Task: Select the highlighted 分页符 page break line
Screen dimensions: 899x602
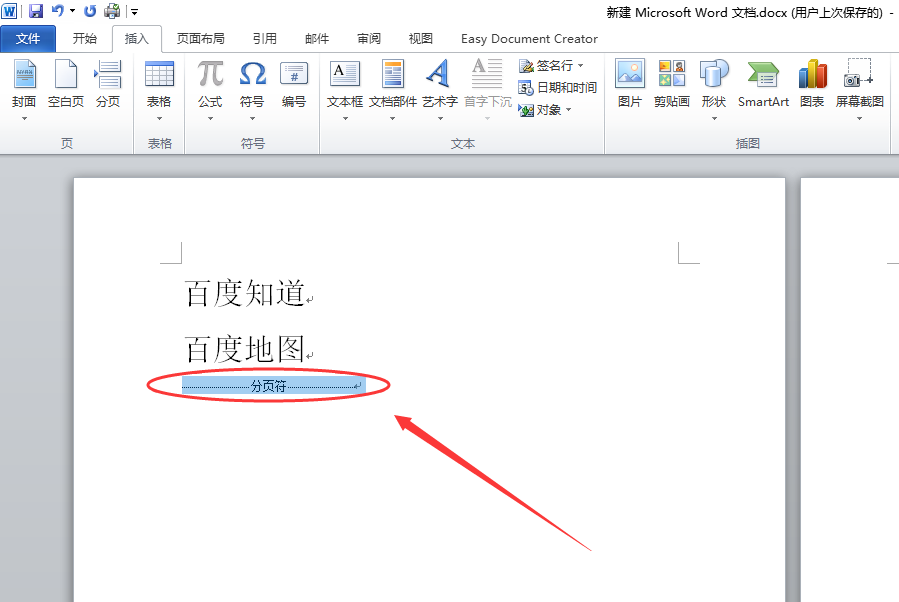Action: (x=273, y=386)
